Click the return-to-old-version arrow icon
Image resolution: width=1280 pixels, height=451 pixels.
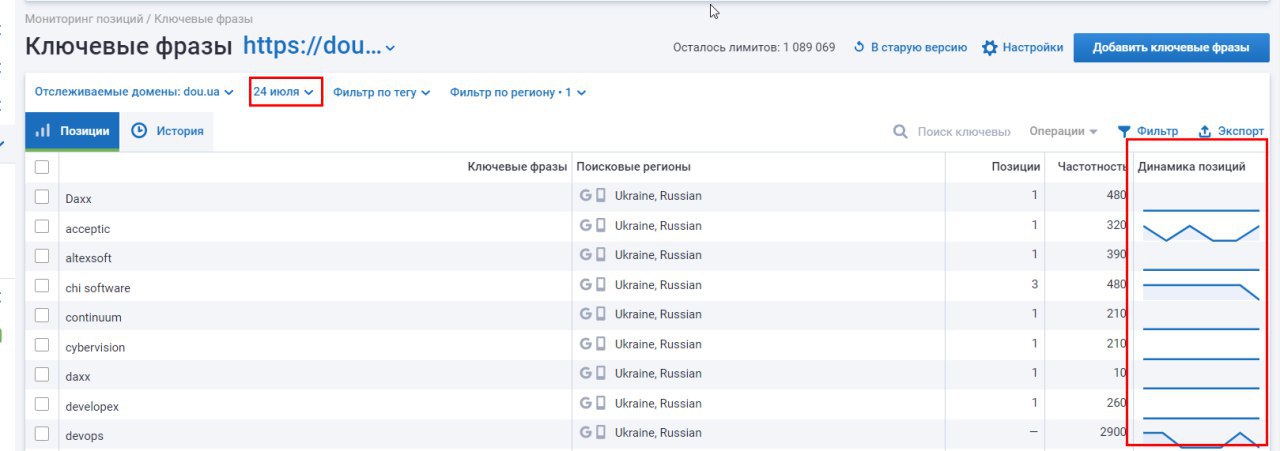(859, 47)
